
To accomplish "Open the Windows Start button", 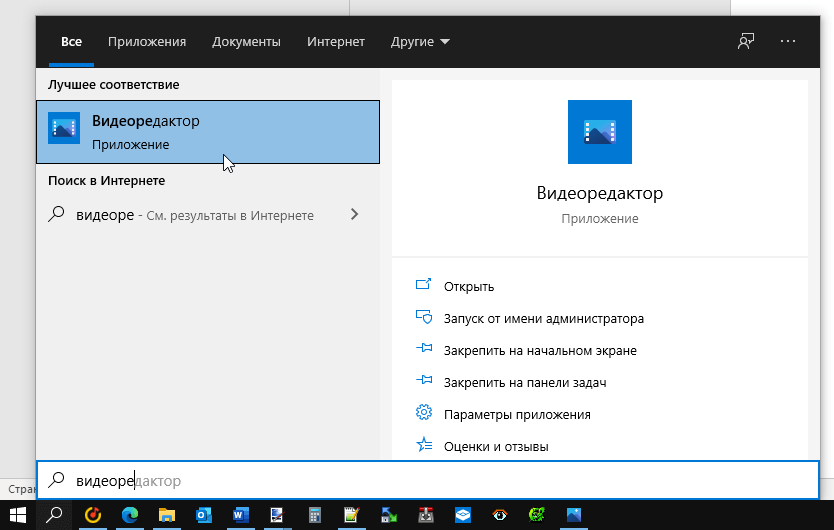I will (18, 515).
